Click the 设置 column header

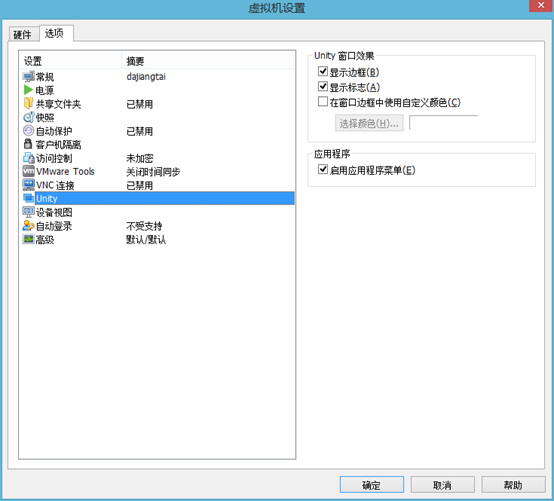[71, 61]
